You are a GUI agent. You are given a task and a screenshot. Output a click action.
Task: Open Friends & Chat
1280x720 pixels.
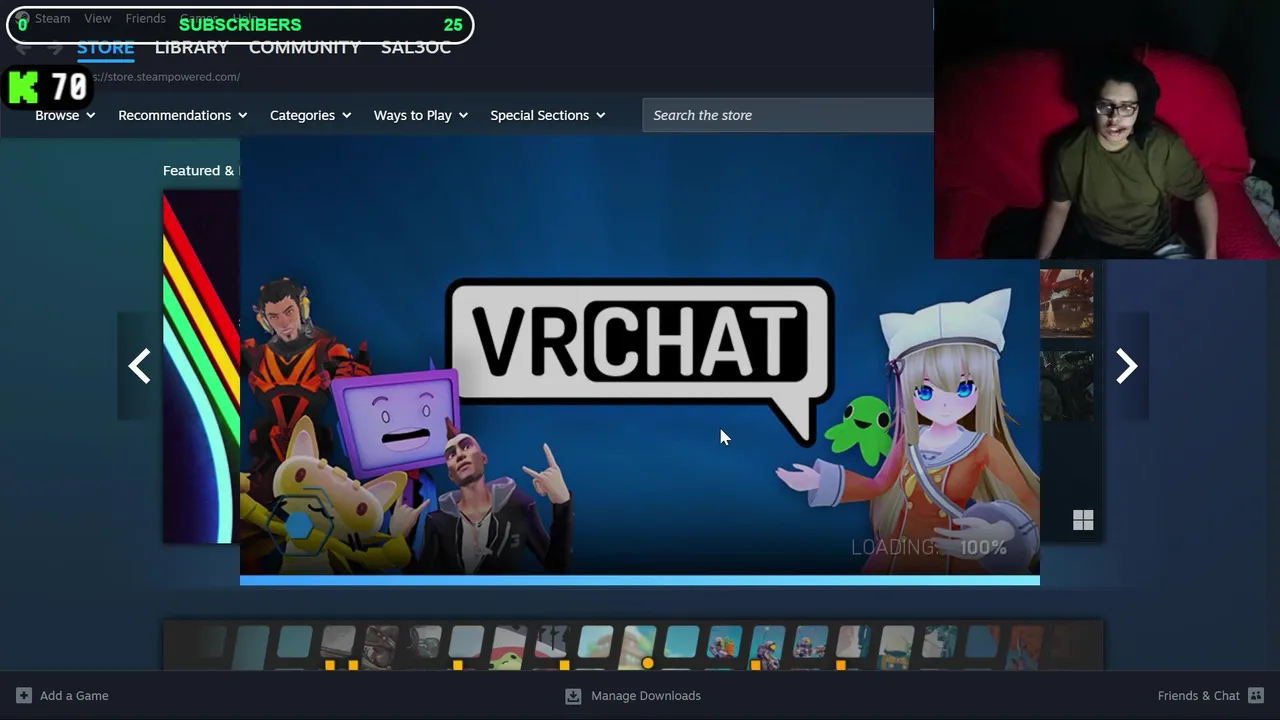click(x=1210, y=695)
